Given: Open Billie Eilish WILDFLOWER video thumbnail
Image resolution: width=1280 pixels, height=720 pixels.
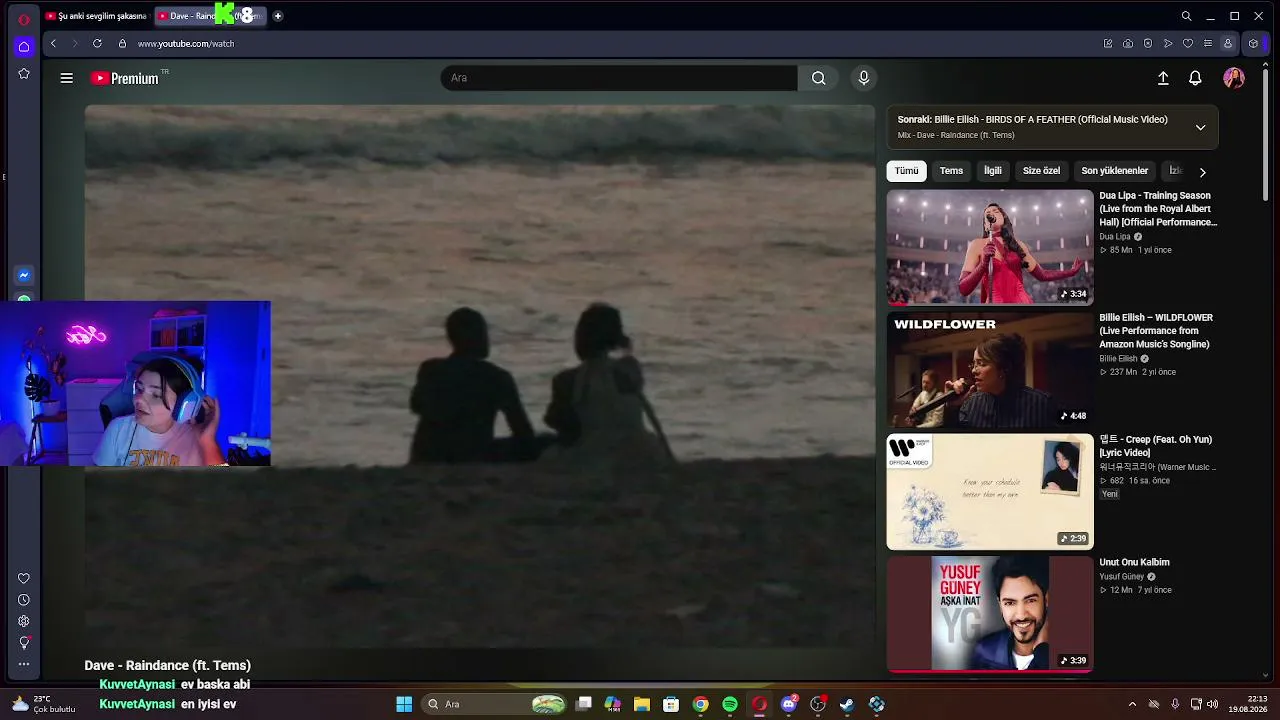Looking at the screenshot, I should click(x=990, y=370).
